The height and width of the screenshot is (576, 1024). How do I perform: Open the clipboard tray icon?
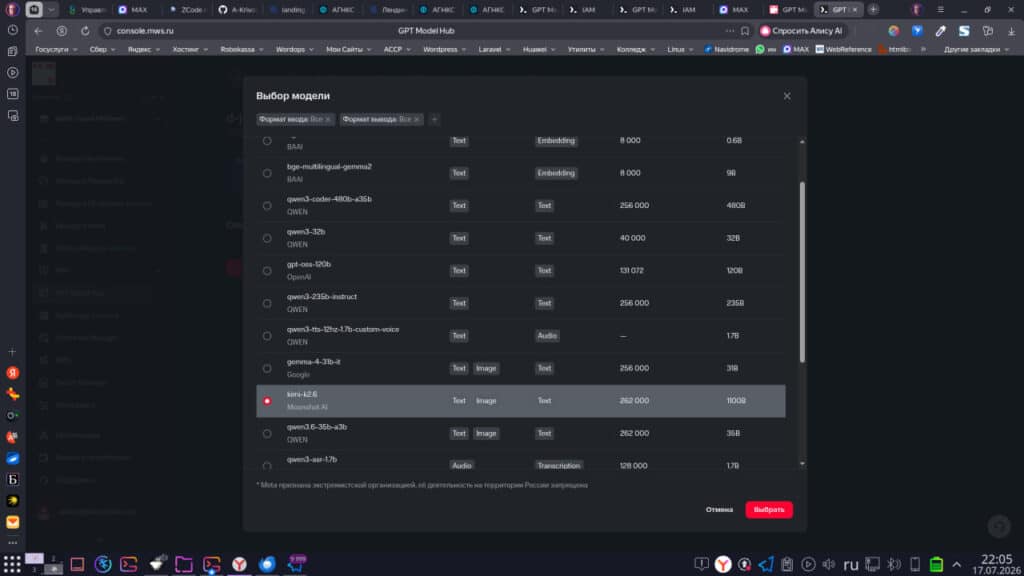[787, 564]
